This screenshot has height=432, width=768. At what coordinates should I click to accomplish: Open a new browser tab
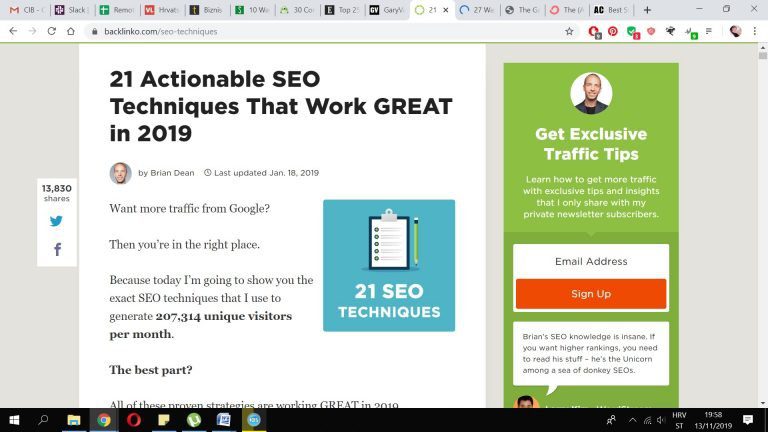pyautogui.click(x=647, y=10)
